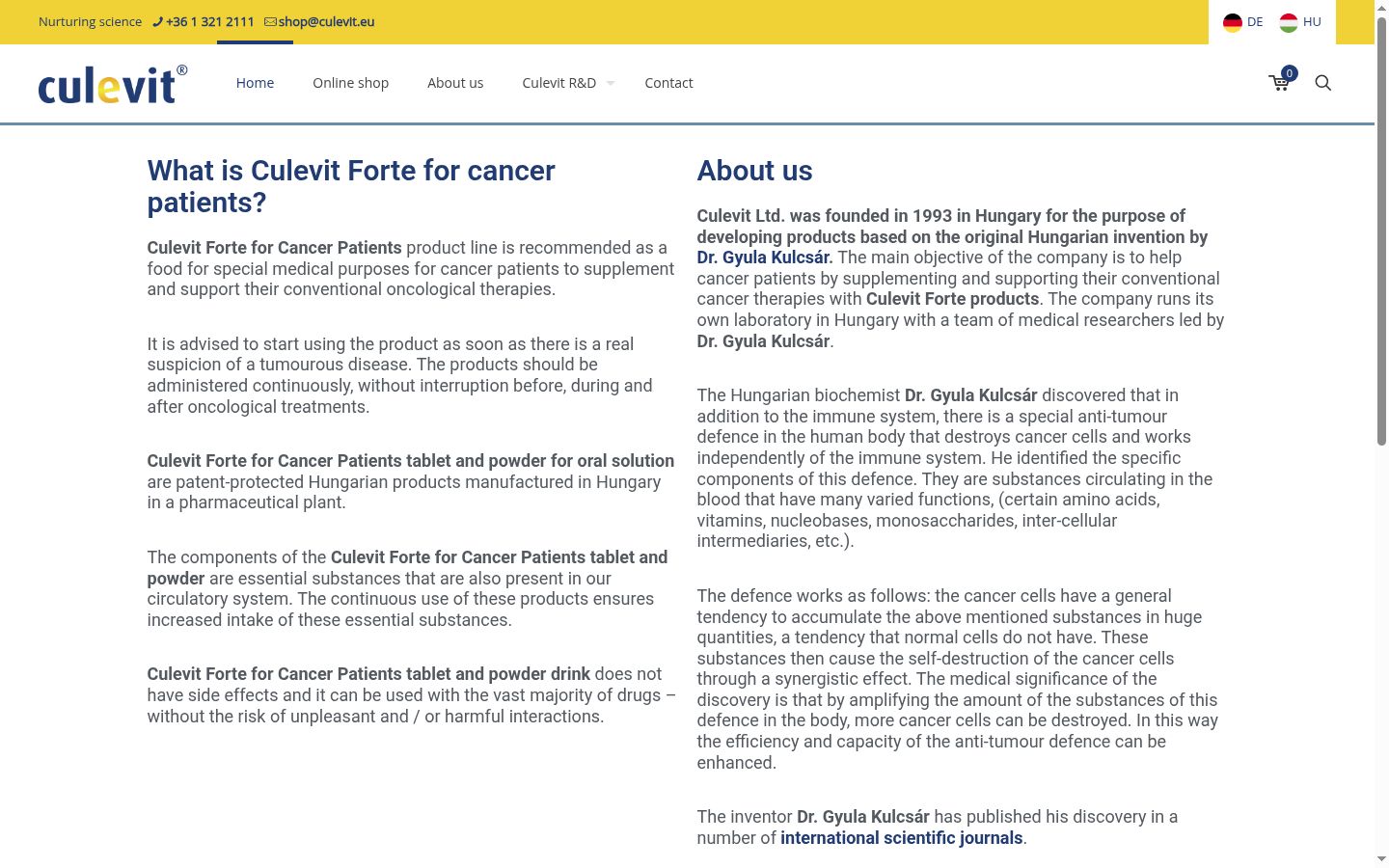Image resolution: width=1389 pixels, height=868 pixels.
Task: Open Culevit R&D menu item
Action: (x=558, y=83)
